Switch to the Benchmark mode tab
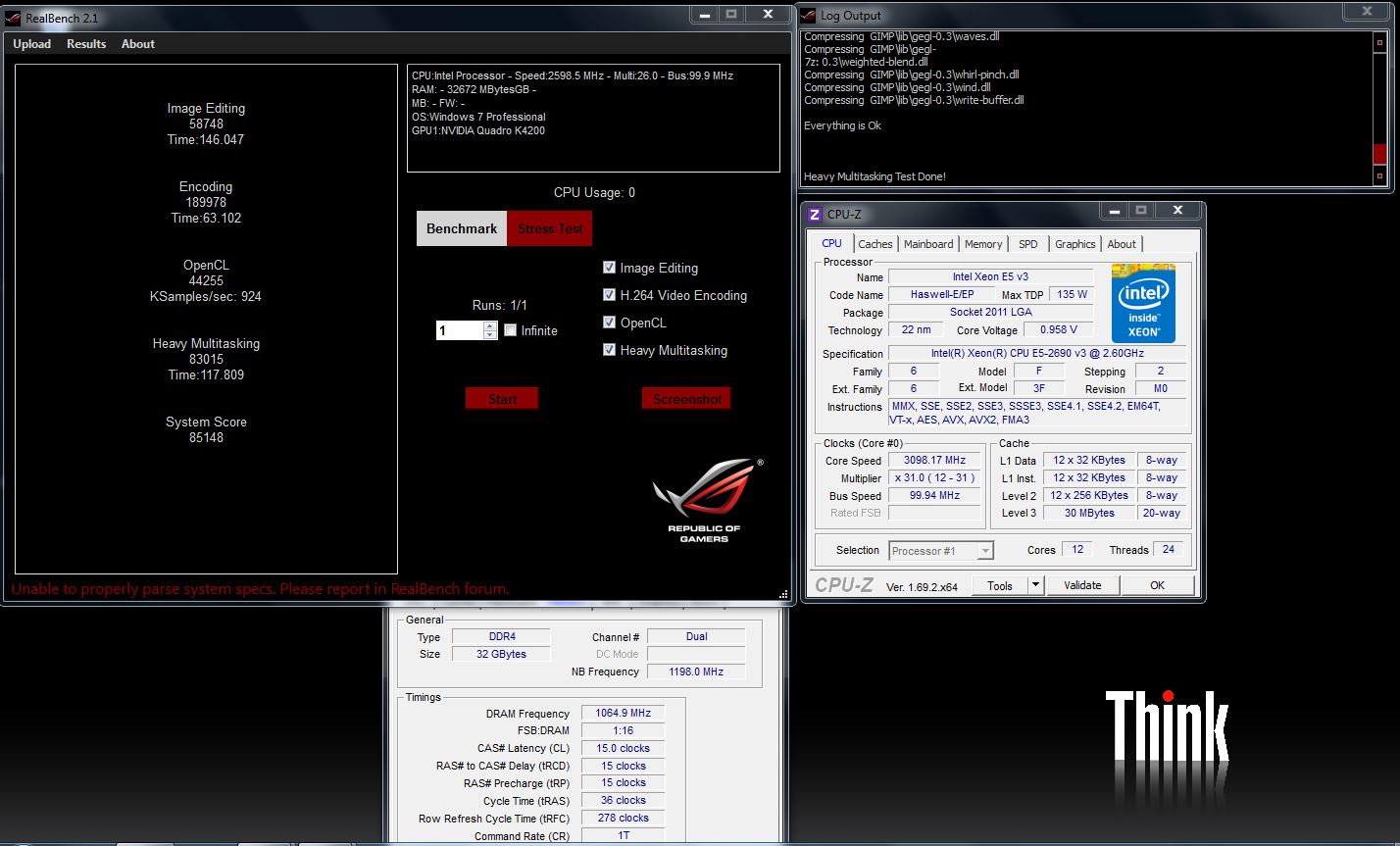This screenshot has width=1400, height=846. click(462, 228)
